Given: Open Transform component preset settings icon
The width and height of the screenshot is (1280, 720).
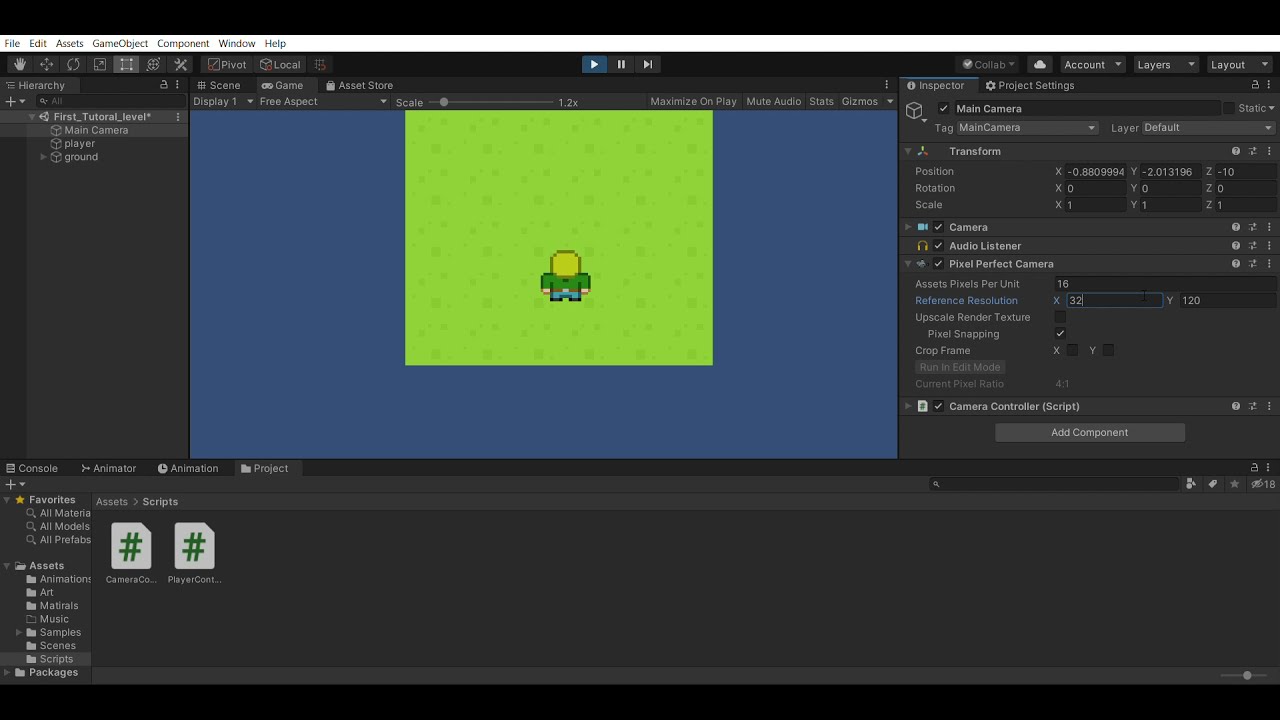Looking at the screenshot, I should click(1253, 151).
